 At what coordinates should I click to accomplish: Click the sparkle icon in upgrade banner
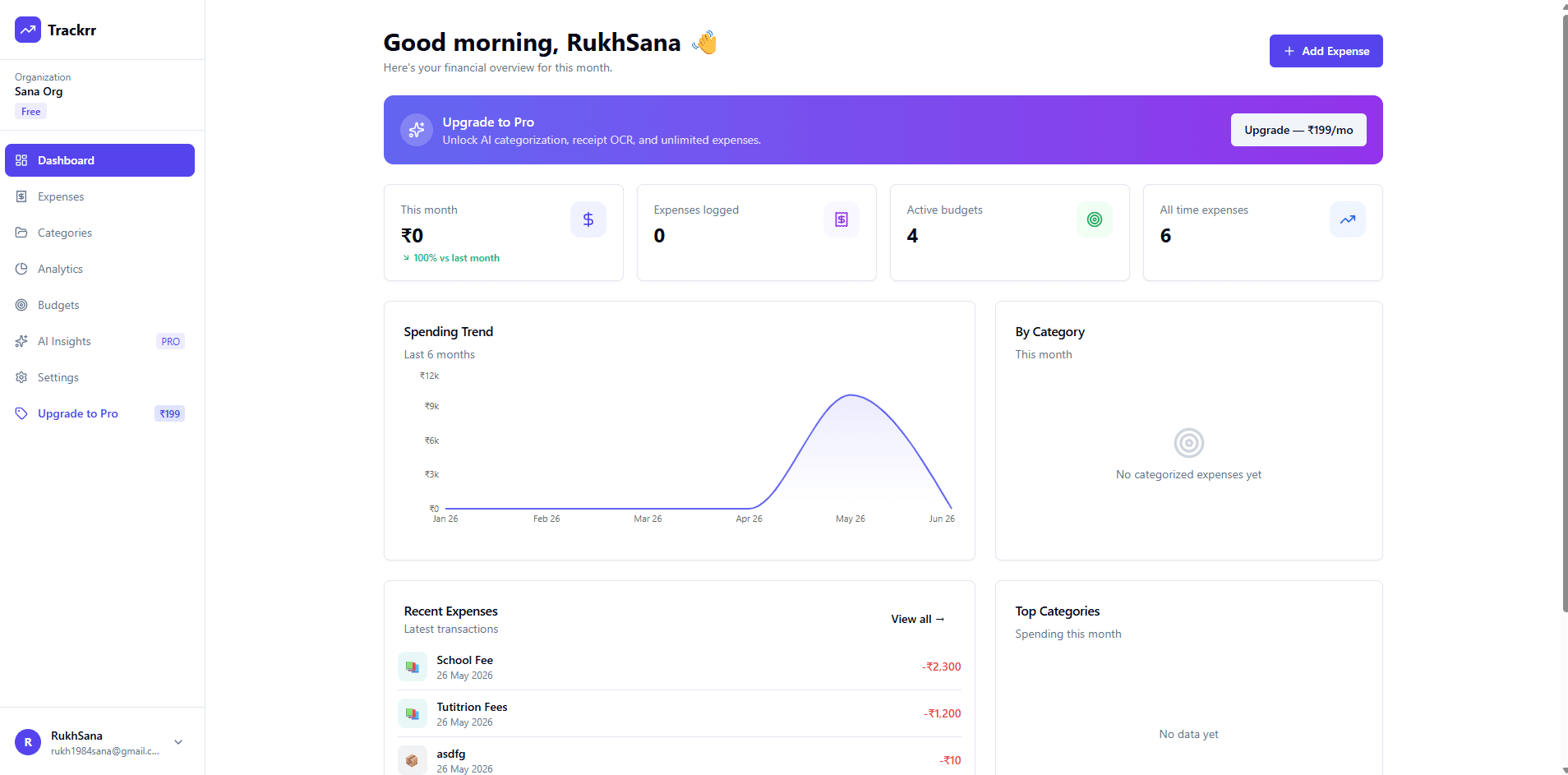pyautogui.click(x=417, y=130)
